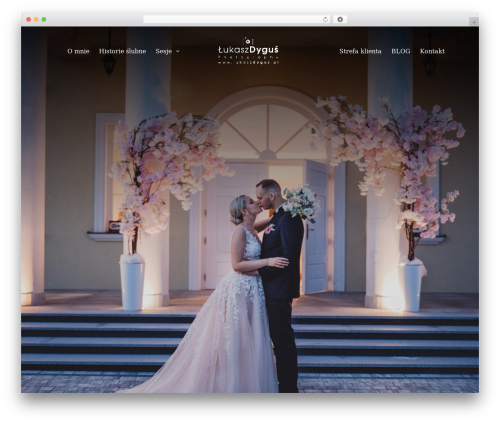Click the bride's bouquet in the photo
500x423 pixels.
click(301, 203)
